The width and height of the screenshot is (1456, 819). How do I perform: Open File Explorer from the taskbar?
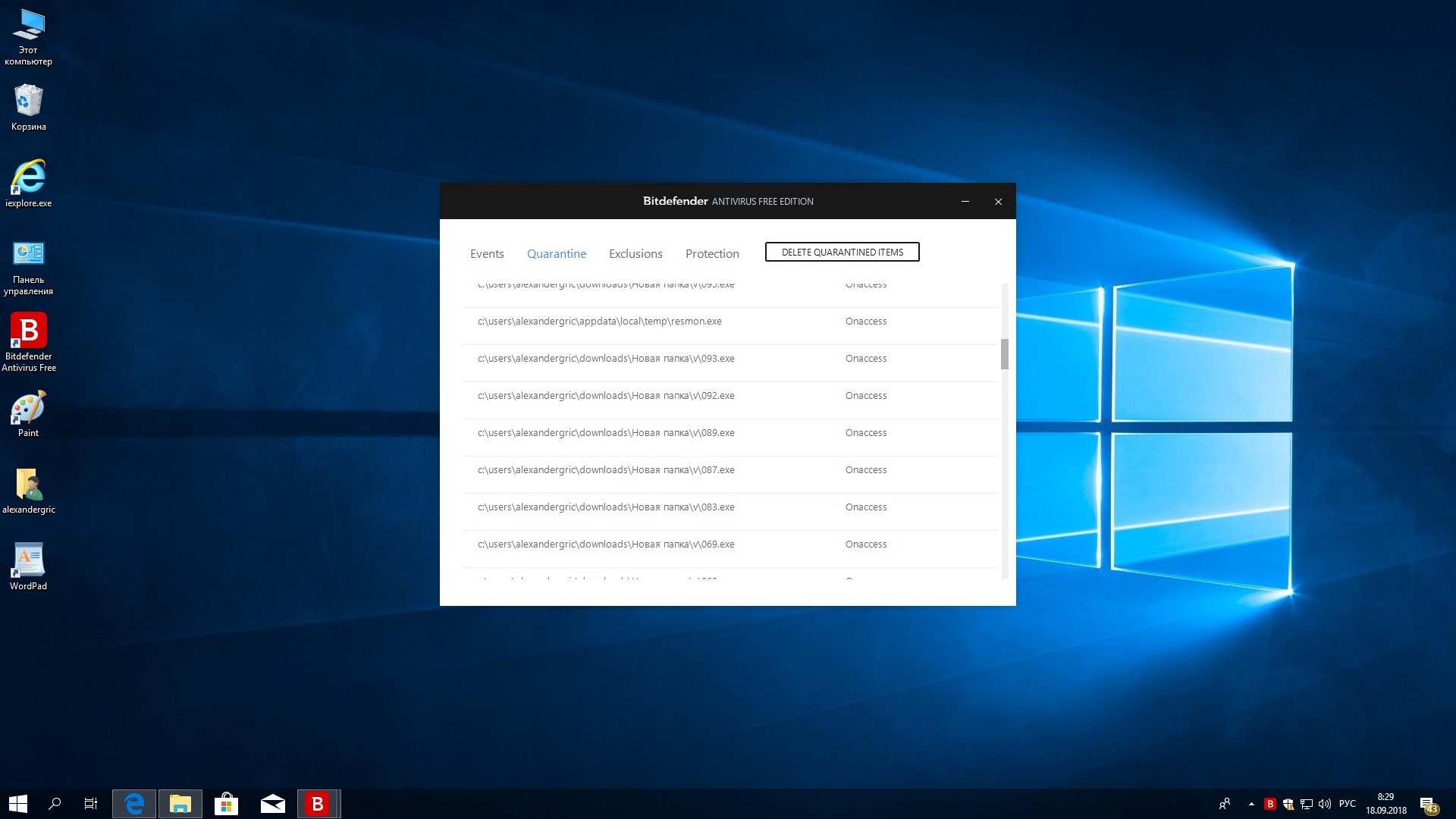(x=180, y=804)
